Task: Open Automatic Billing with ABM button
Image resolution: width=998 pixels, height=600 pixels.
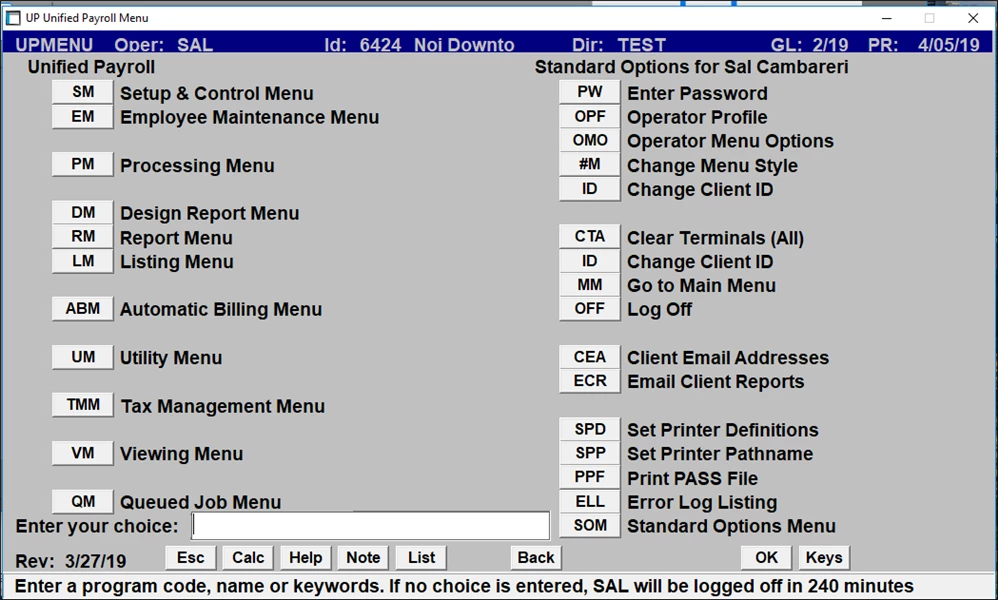Action: [x=83, y=309]
